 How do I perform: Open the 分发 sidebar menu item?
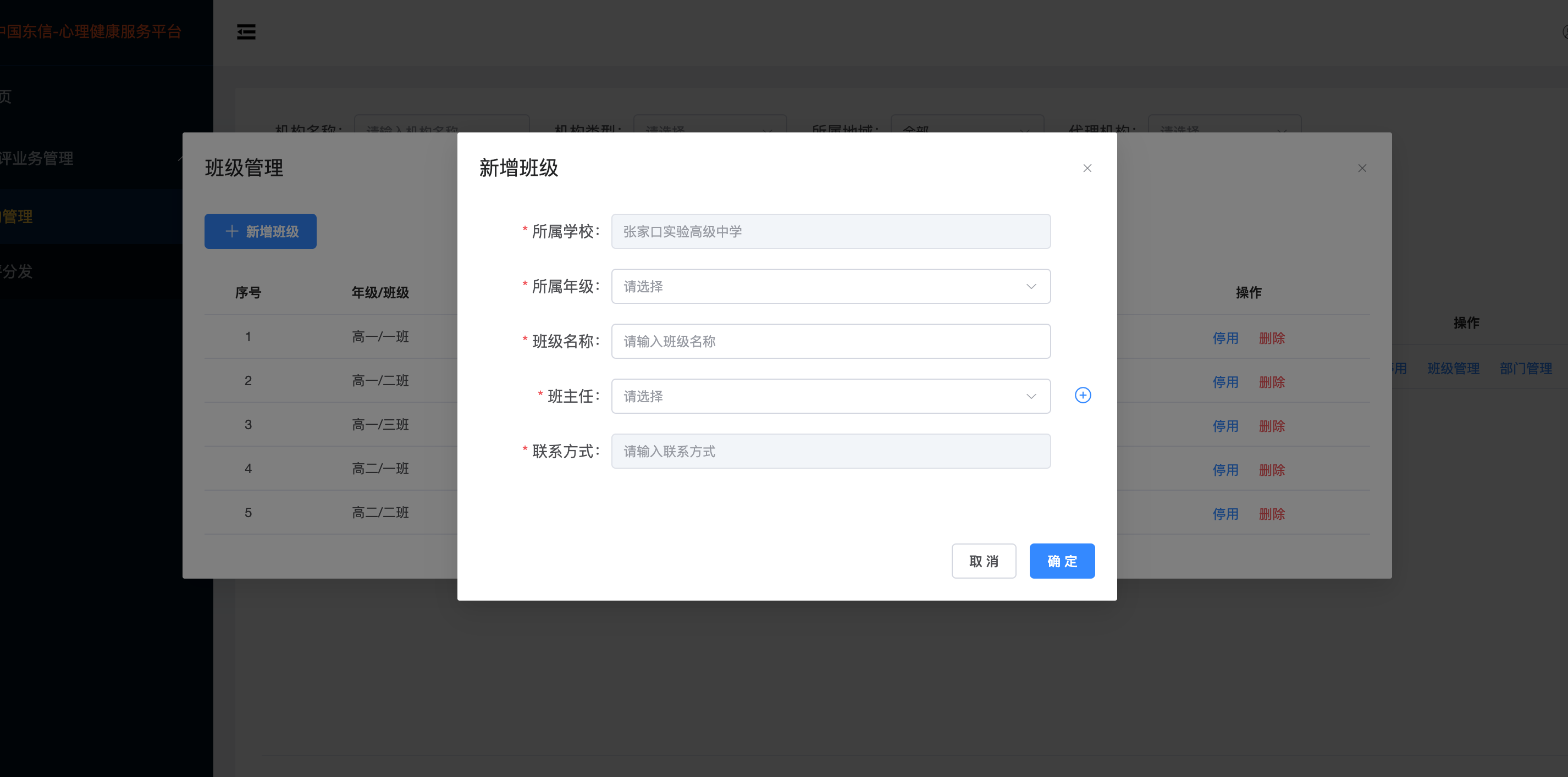click(91, 271)
